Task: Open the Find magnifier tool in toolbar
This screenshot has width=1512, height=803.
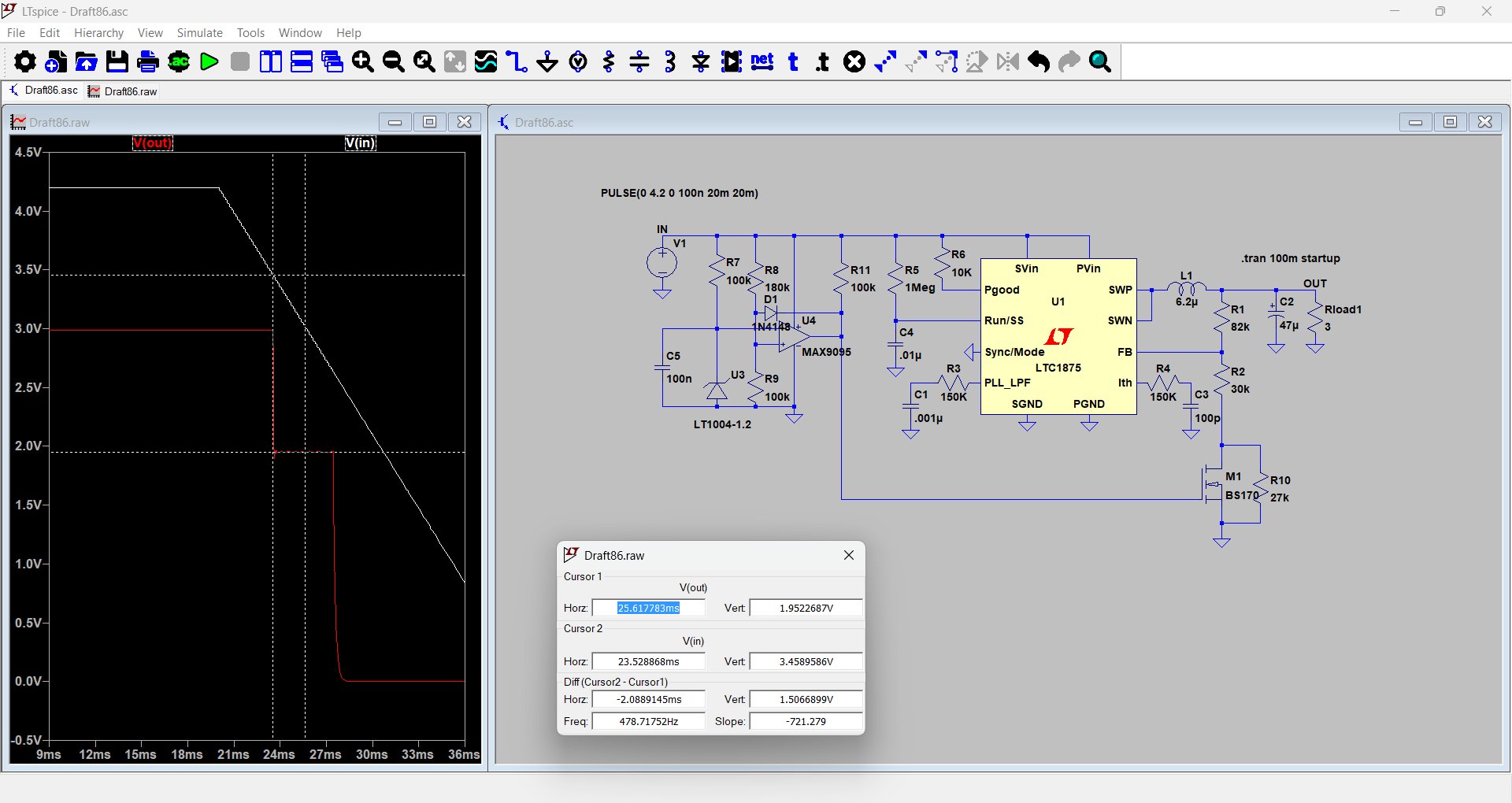Action: pyautogui.click(x=1100, y=61)
